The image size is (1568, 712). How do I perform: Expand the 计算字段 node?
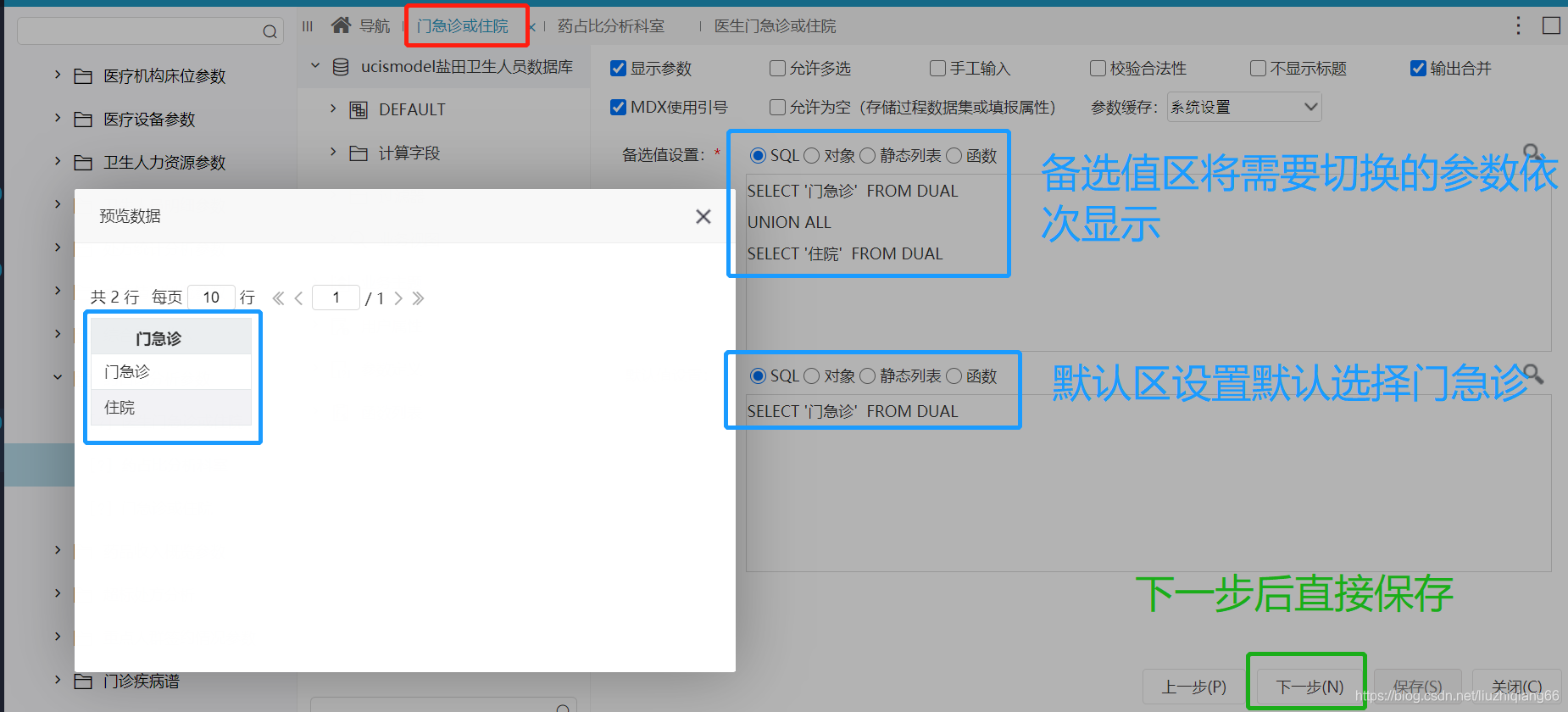333,153
